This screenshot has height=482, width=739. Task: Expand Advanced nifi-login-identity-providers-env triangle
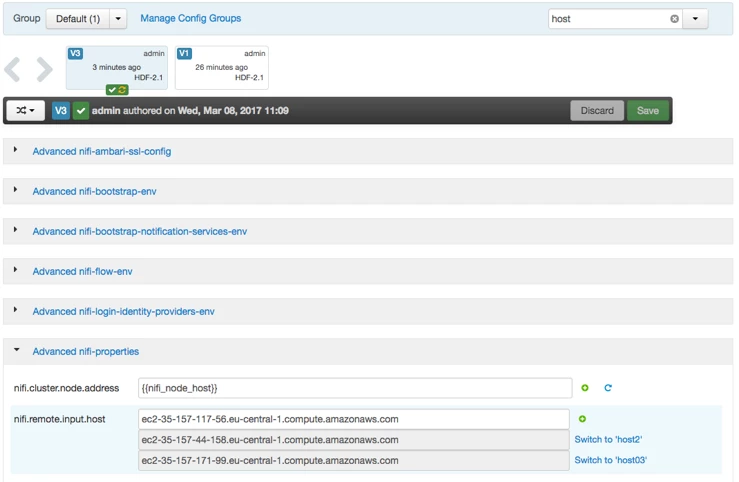point(16,310)
